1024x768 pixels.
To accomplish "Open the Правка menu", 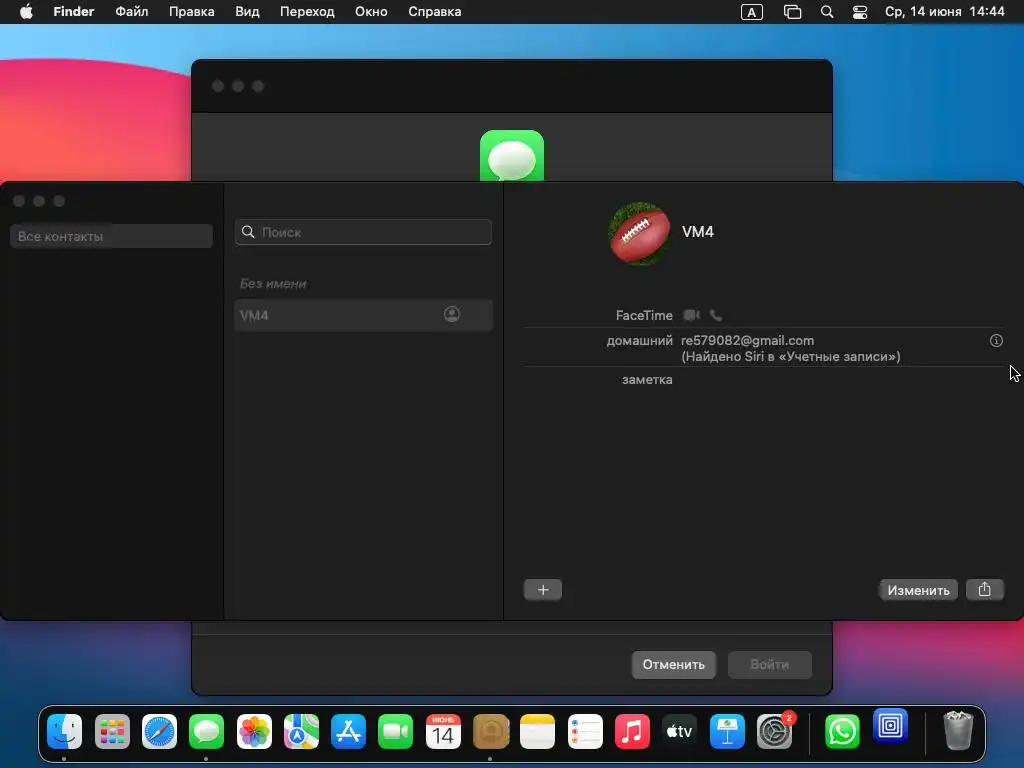I will pyautogui.click(x=191, y=12).
